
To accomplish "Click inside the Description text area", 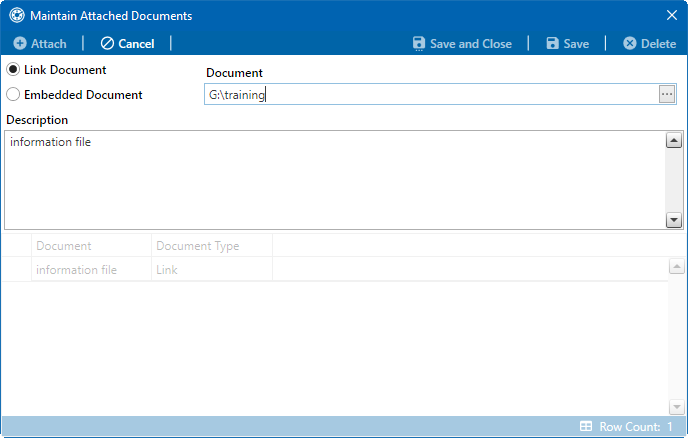I will pyautogui.click(x=335, y=180).
